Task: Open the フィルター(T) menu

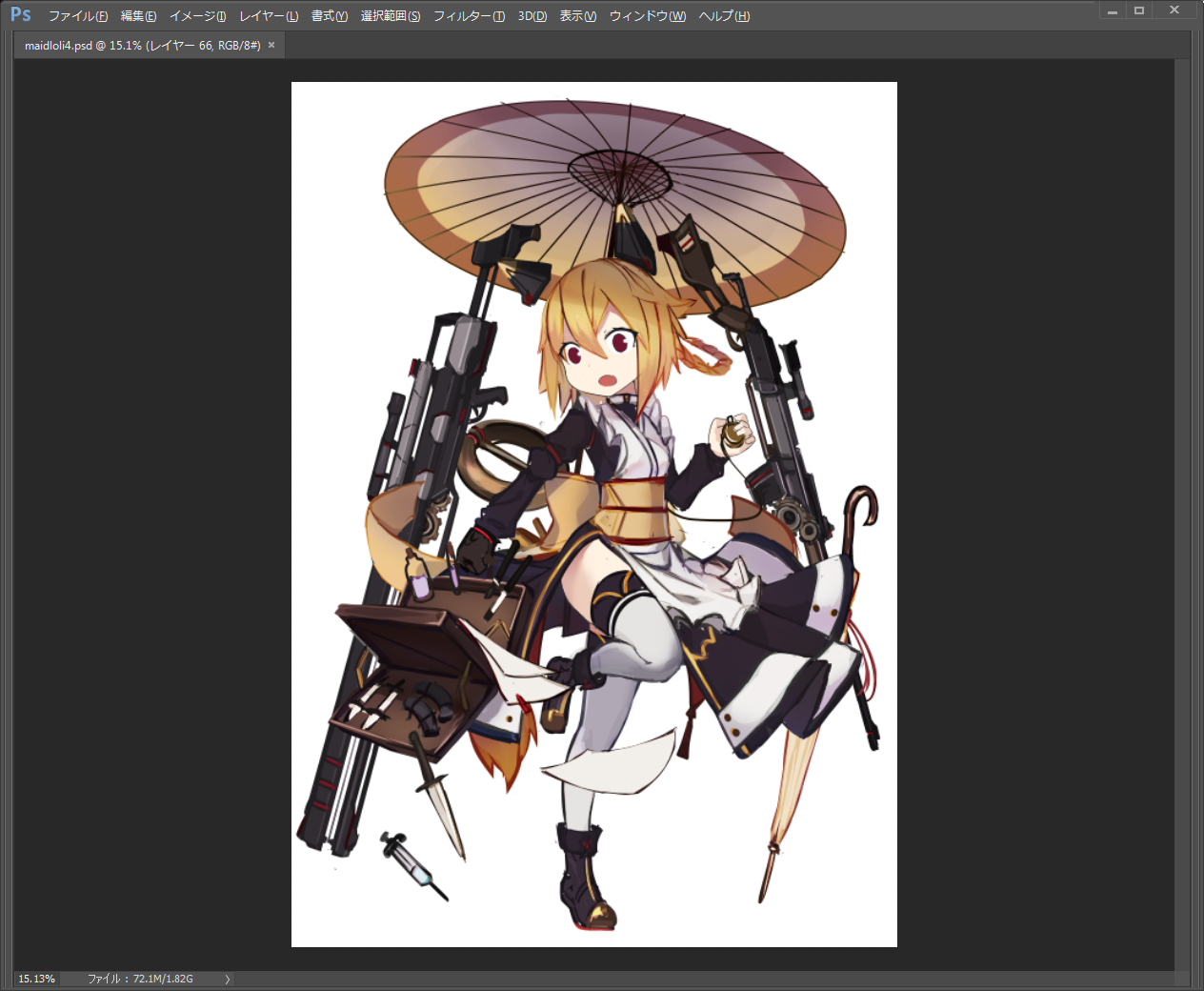Action: point(469,16)
